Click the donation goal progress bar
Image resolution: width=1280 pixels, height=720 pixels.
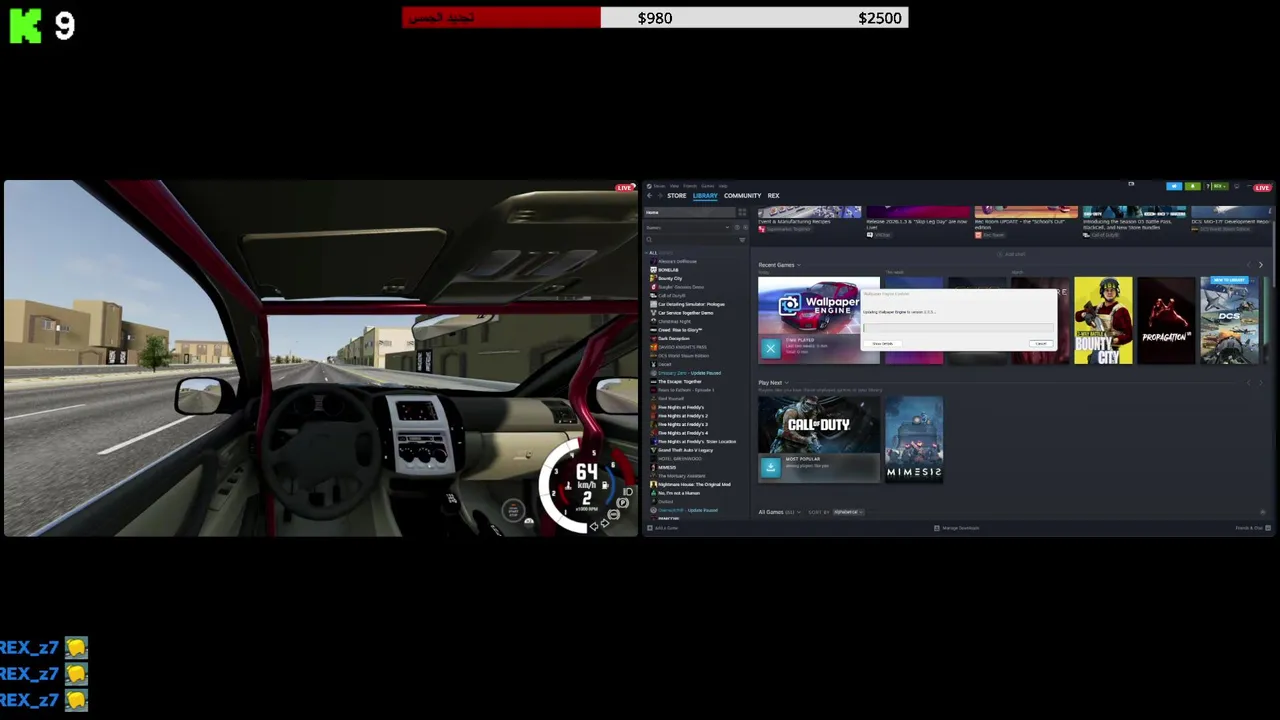click(x=655, y=17)
